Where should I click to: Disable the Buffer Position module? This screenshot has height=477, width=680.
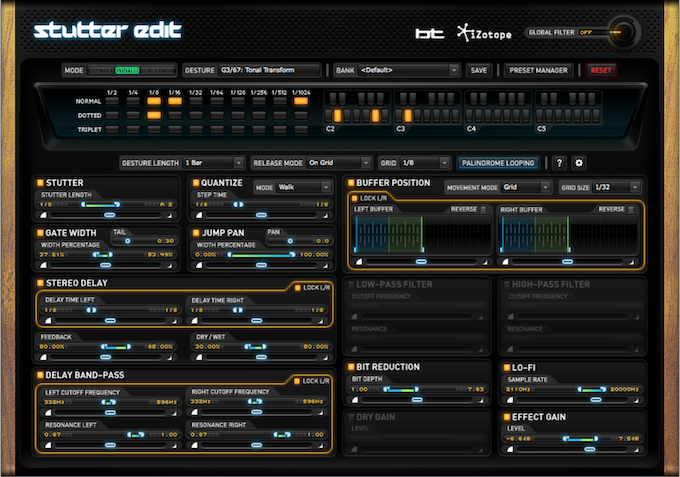click(x=351, y=183)
